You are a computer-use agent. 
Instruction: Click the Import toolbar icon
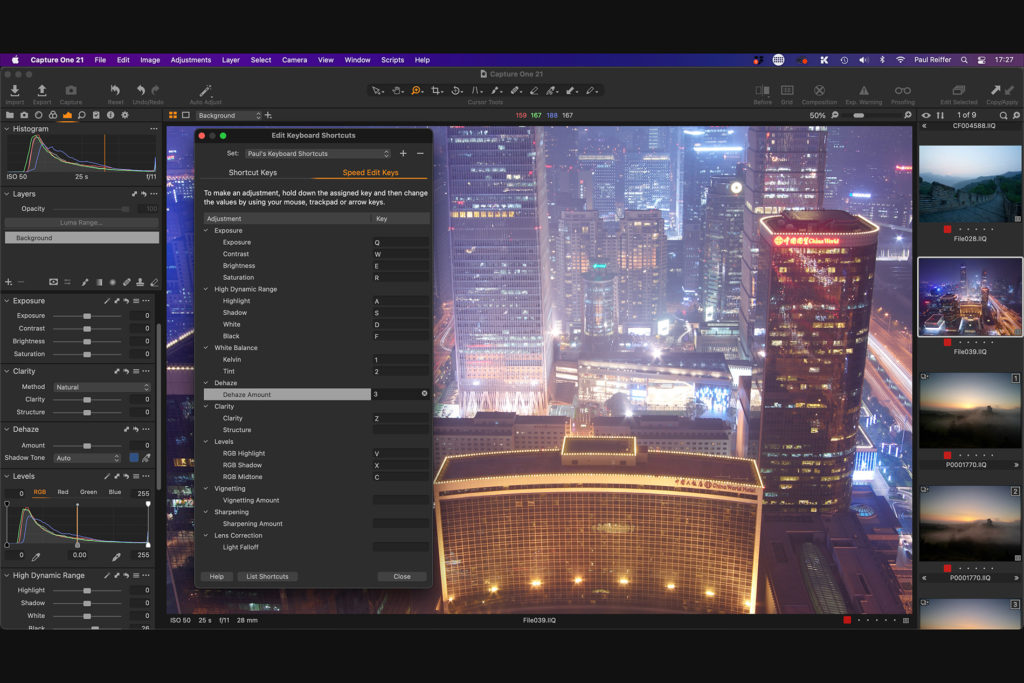14,91
